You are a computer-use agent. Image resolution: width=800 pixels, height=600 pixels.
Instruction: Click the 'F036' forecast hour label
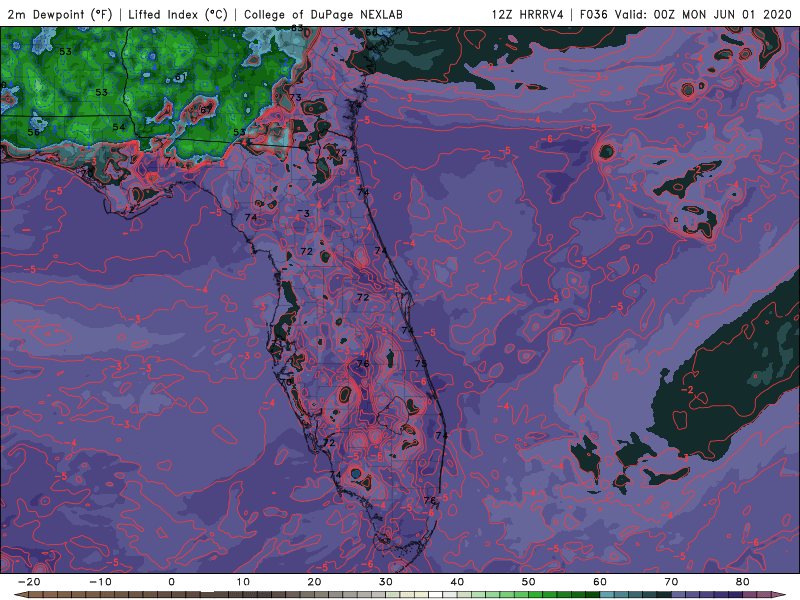594,14
